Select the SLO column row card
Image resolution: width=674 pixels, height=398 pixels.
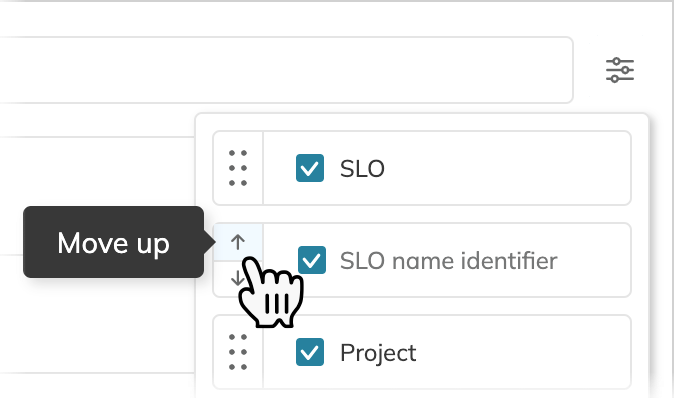pyautogui.click(x=422, y=168)
